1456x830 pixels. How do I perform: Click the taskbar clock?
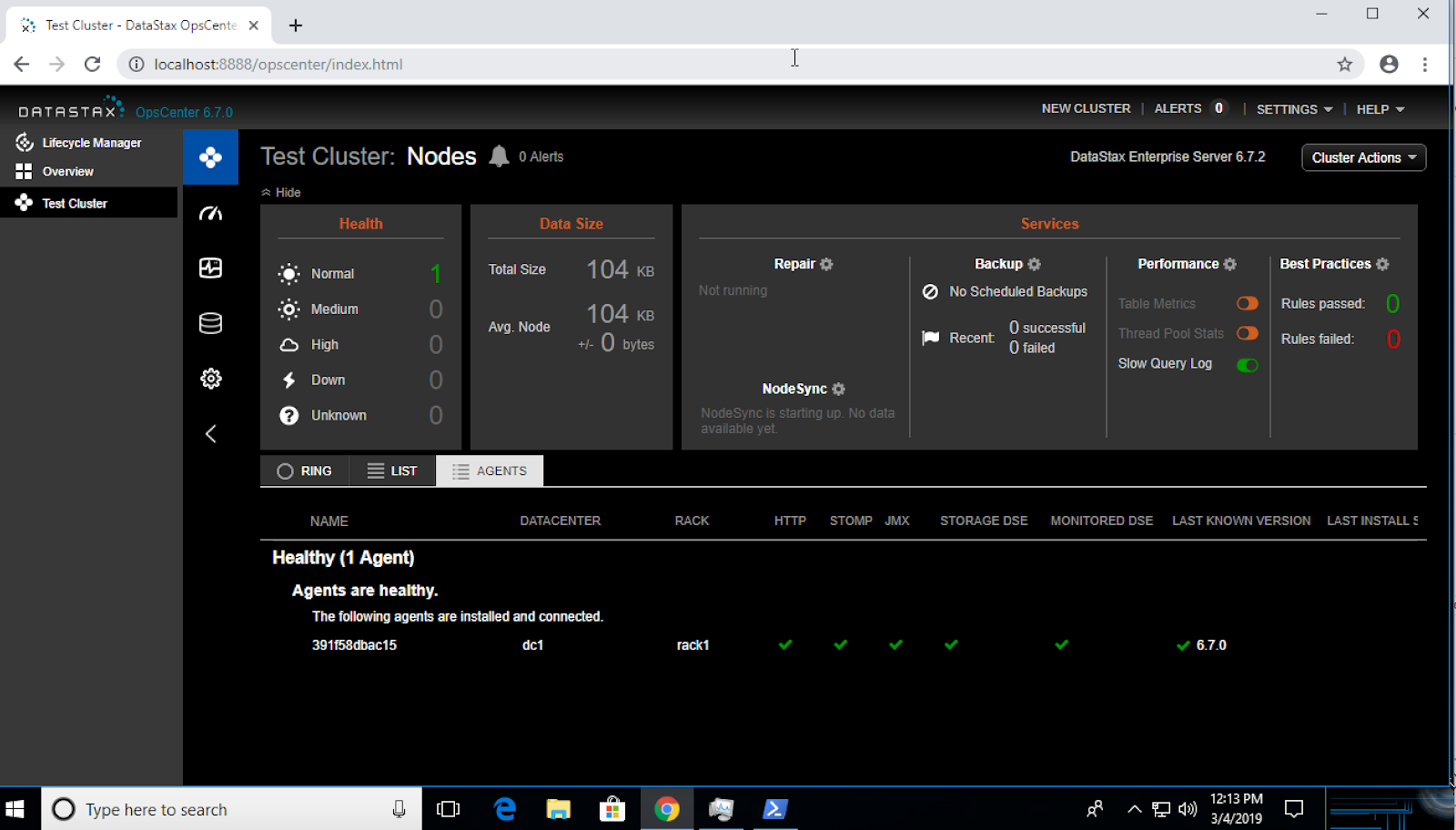(x=1237, y=809)
